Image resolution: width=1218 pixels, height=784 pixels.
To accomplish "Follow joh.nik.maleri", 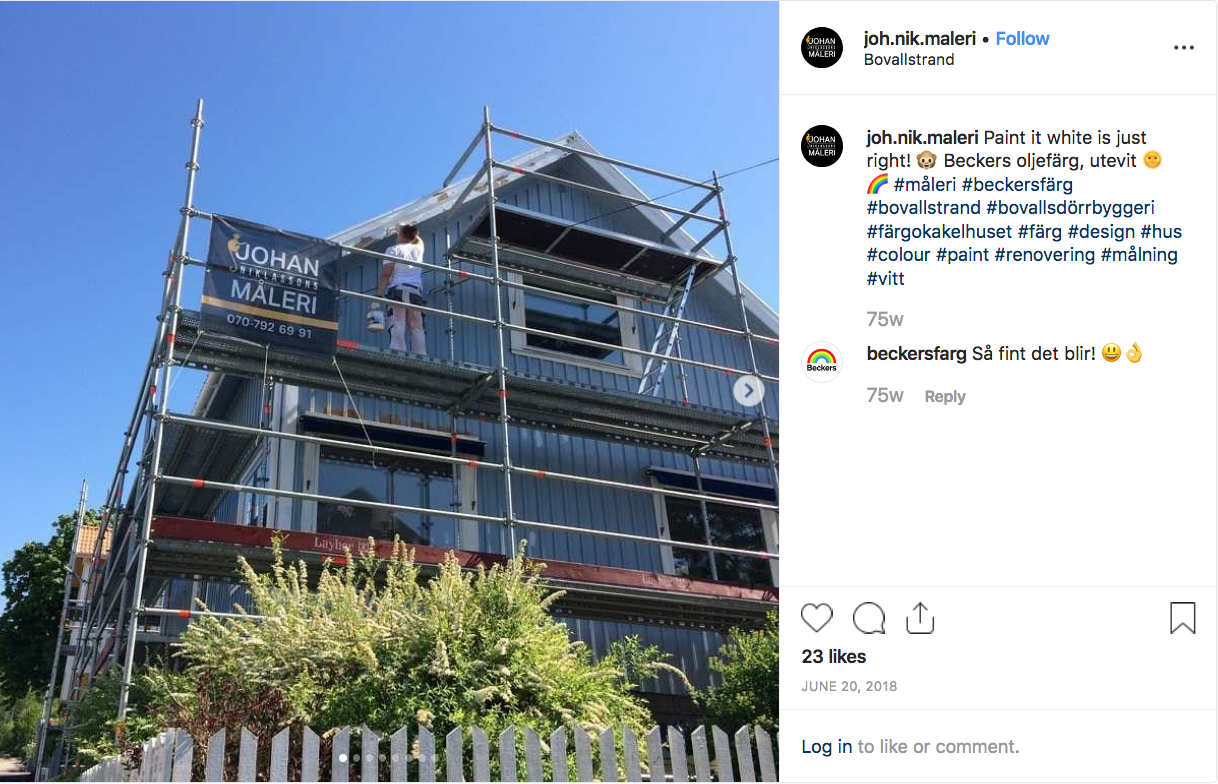I will click(x=1022, y=38).
